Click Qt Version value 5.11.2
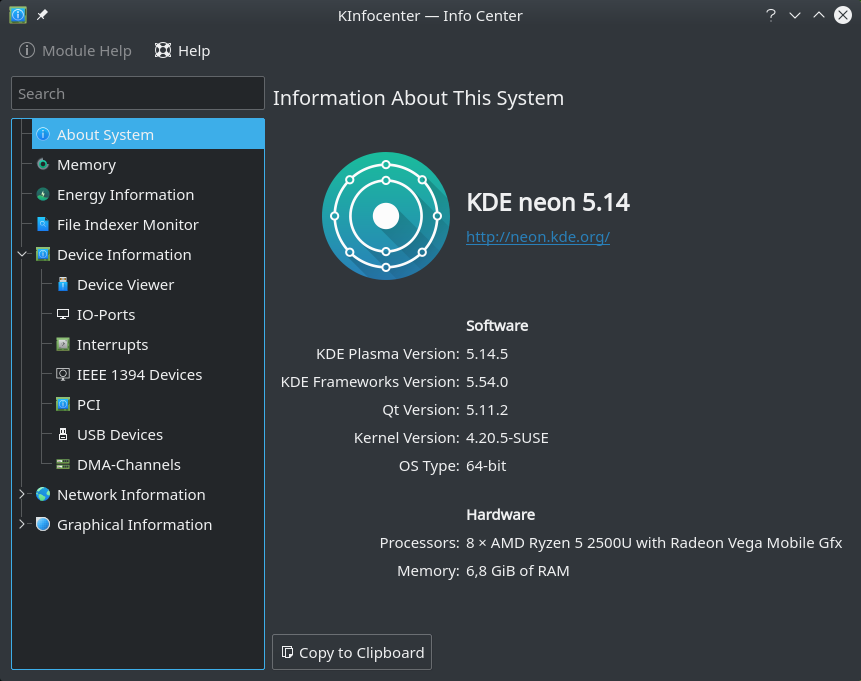 pos(487,410)
